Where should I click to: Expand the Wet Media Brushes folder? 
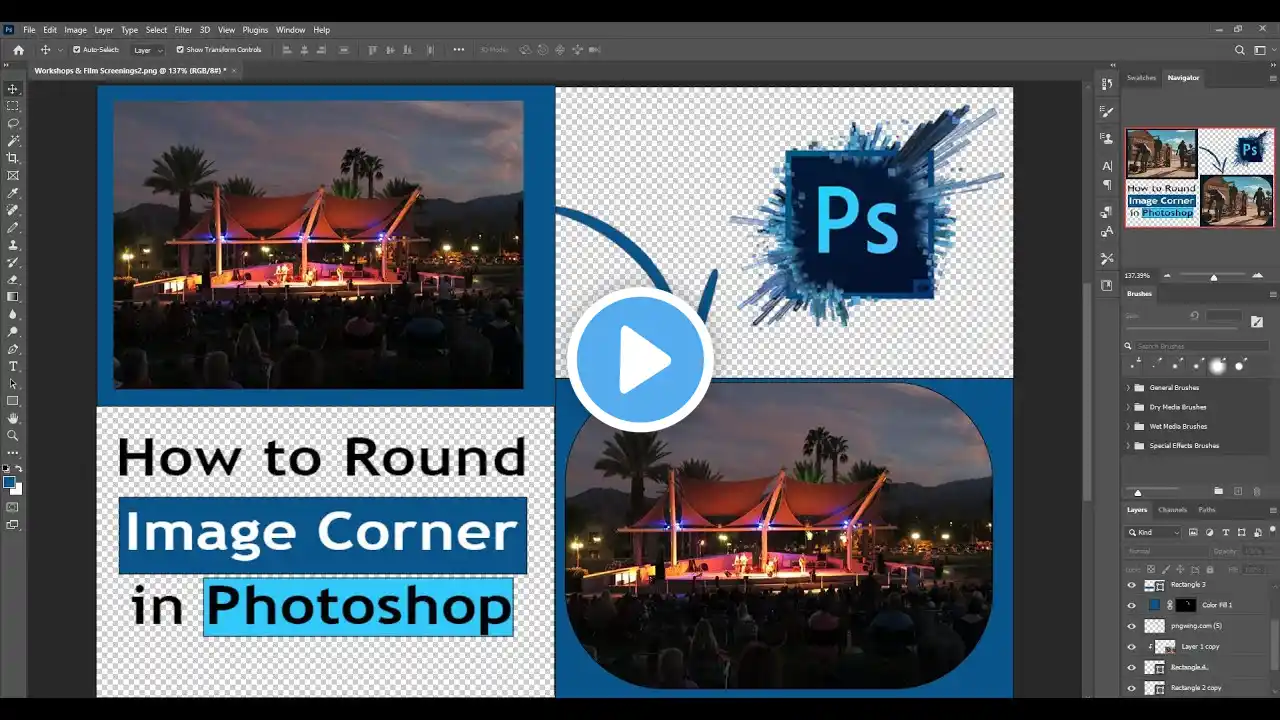click(x=1129, y=426)
